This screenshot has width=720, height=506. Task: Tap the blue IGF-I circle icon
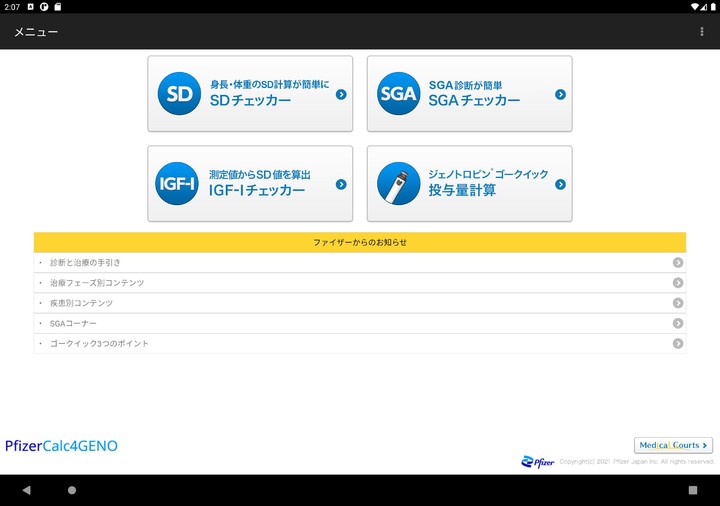(179, 184)
